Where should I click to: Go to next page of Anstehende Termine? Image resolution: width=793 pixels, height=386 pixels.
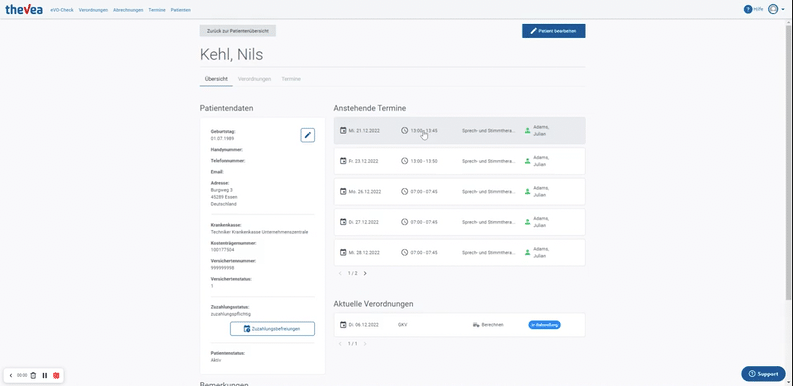[365, 273]
